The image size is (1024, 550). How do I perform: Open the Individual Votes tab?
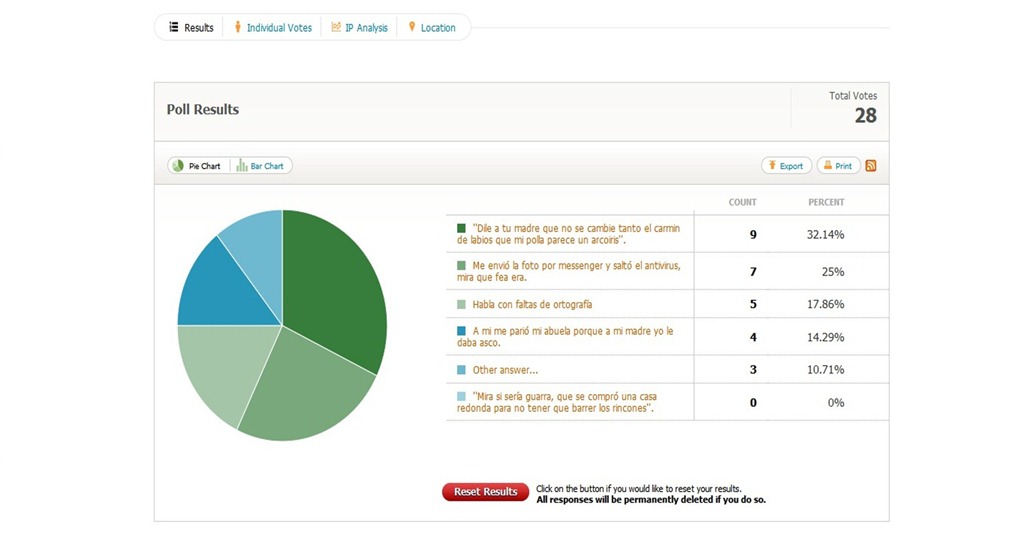(x=273, y=27)
